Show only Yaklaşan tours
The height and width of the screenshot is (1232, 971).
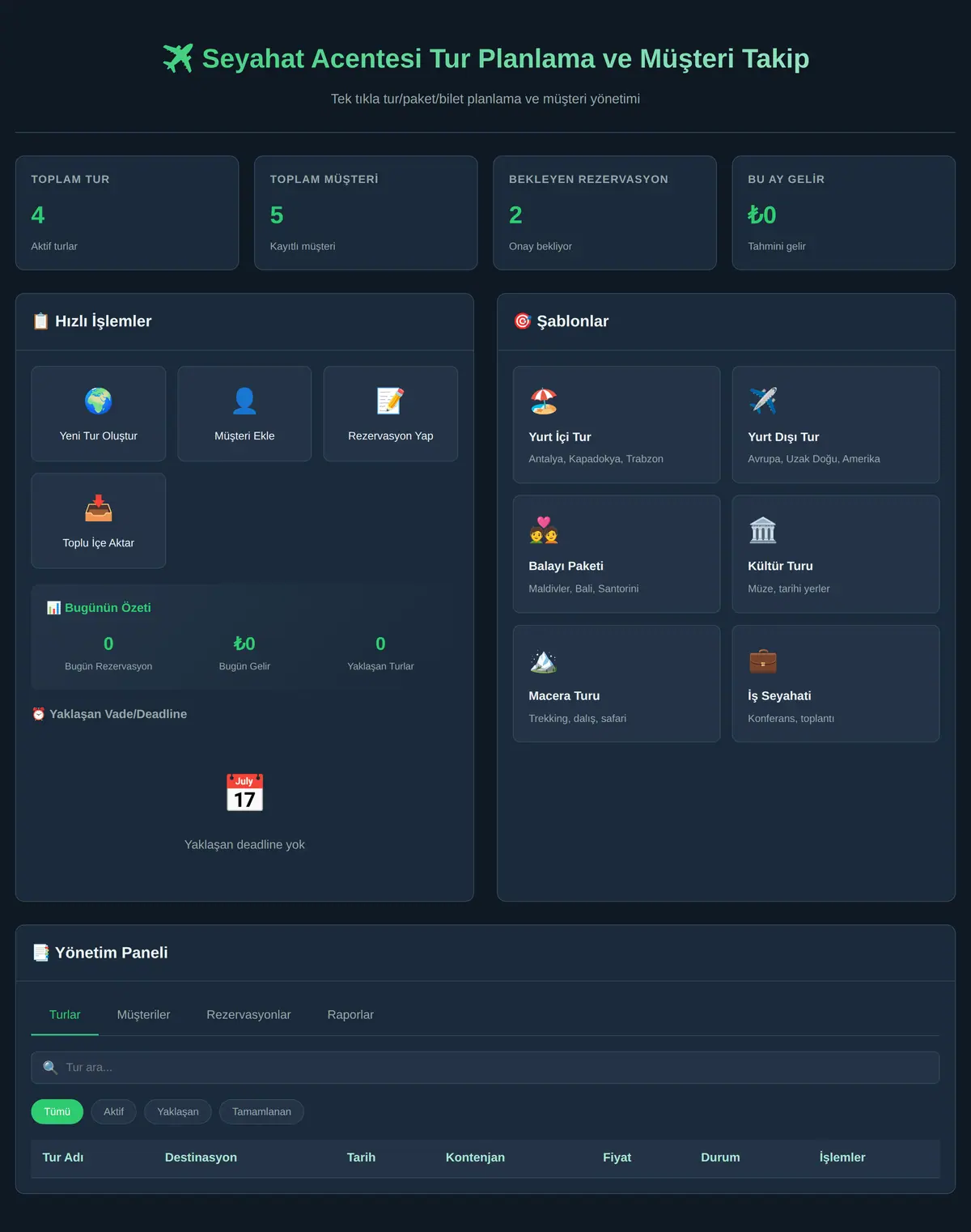pos(178,1111)
